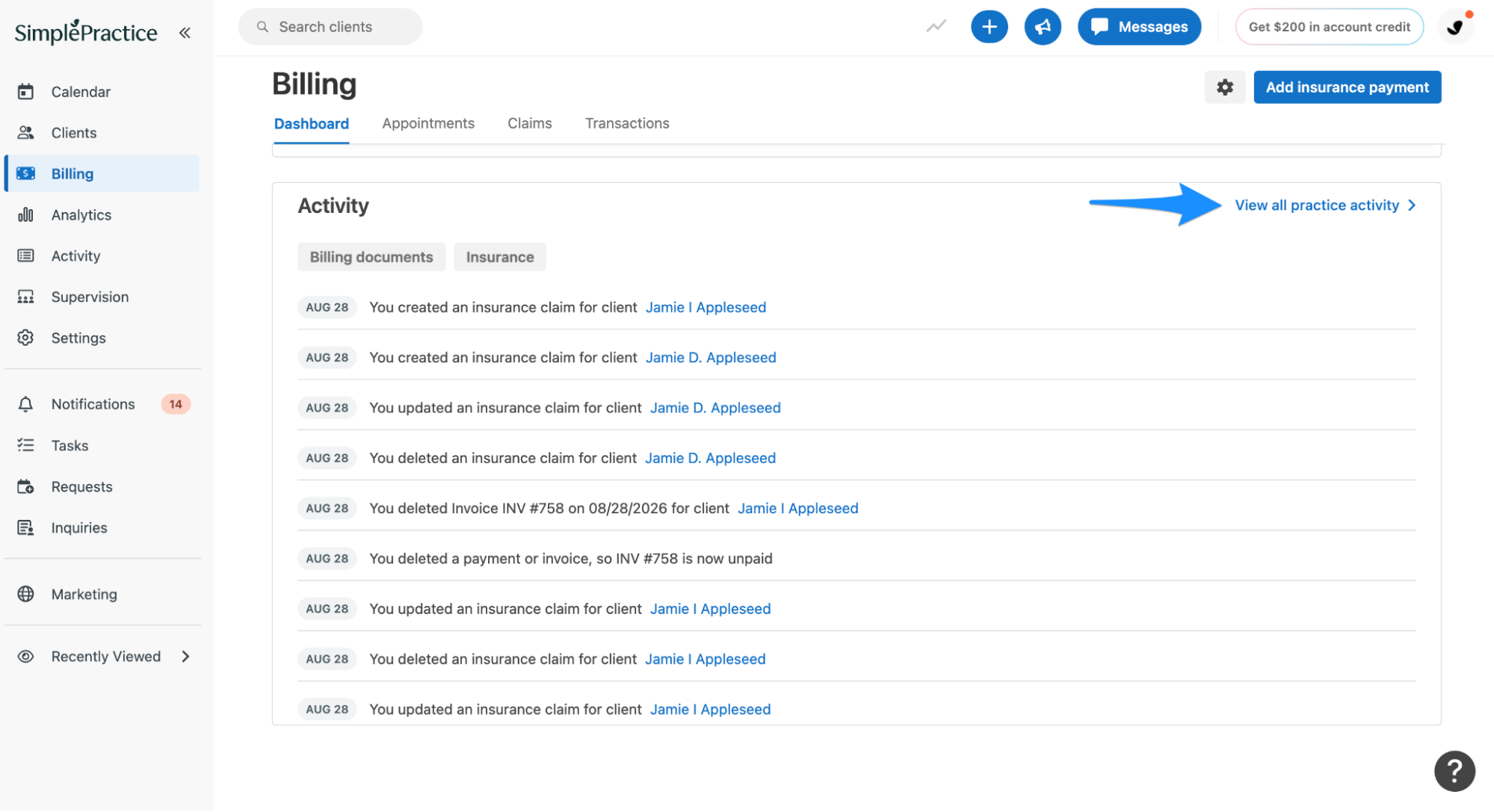Viewport: 1494px width, 812px height.
Task: Switch to the Claims tab
Action: click(530, 124)
